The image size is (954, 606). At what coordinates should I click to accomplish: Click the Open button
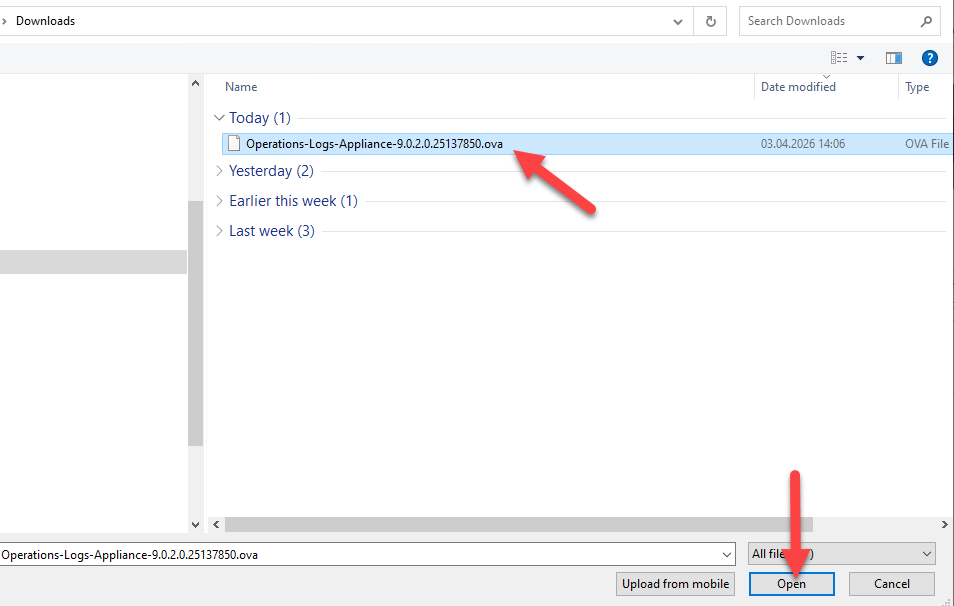click(791, 584)
